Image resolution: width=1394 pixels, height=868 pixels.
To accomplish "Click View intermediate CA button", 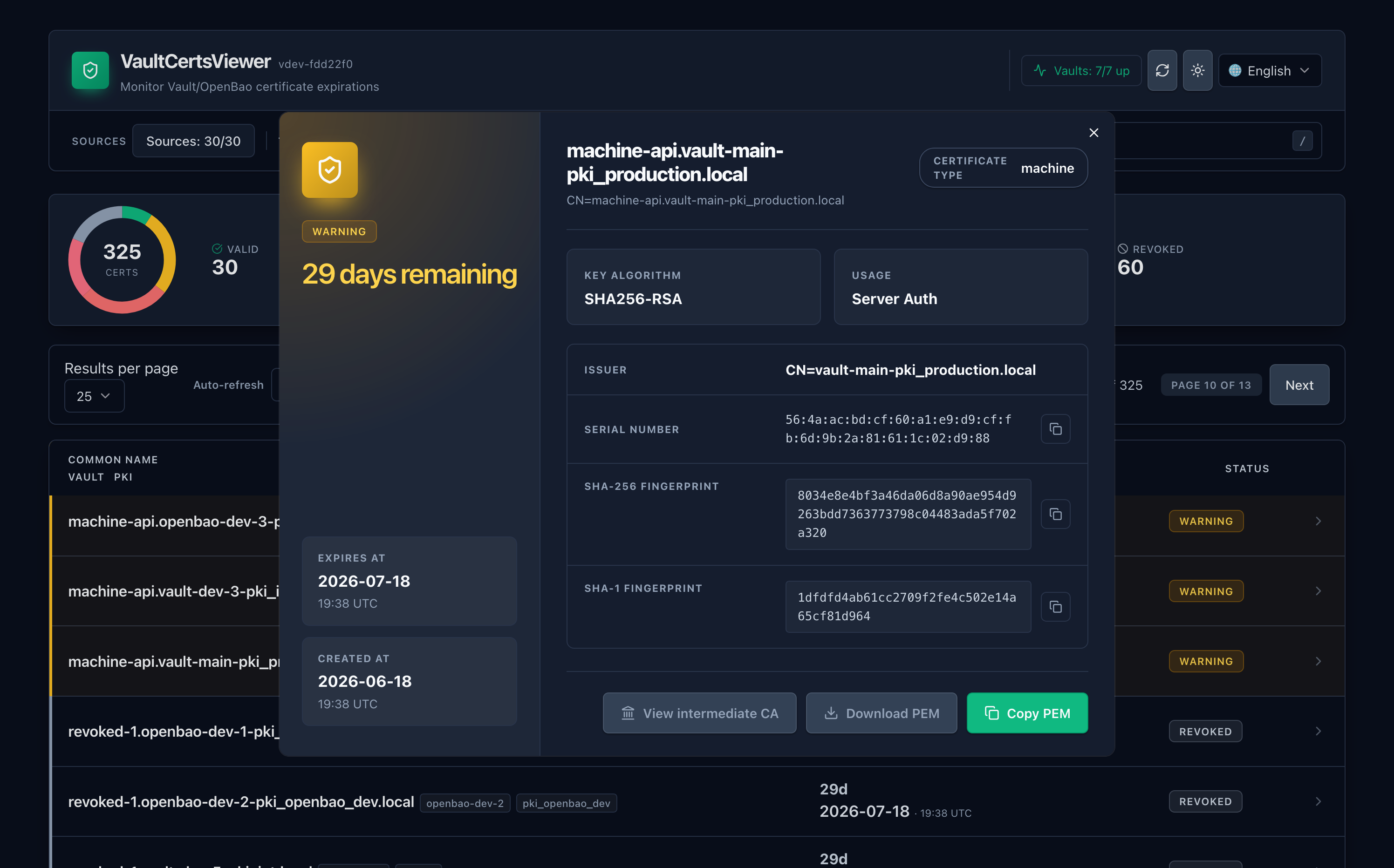I will [x=699, y=713].
